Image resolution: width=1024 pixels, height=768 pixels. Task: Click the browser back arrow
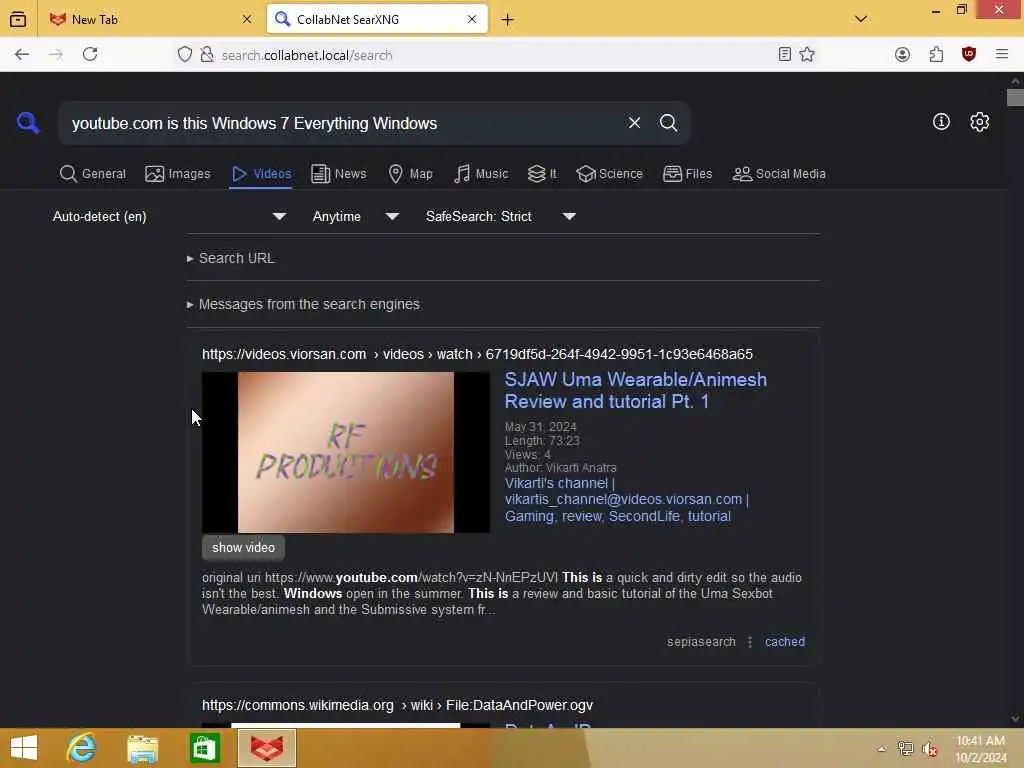coord(22,55)
